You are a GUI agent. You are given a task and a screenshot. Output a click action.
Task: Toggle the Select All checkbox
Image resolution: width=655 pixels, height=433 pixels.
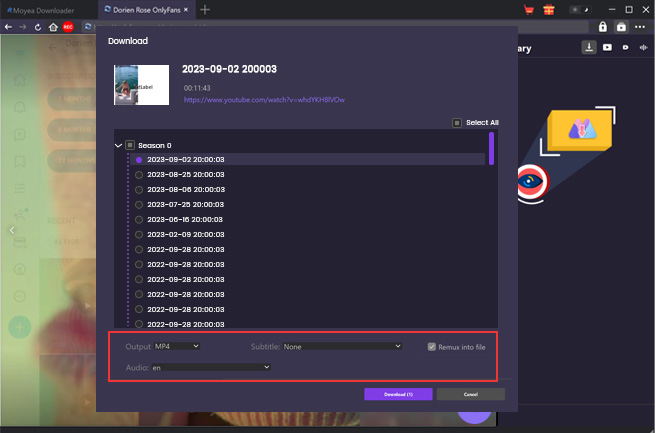coord(457,123)
